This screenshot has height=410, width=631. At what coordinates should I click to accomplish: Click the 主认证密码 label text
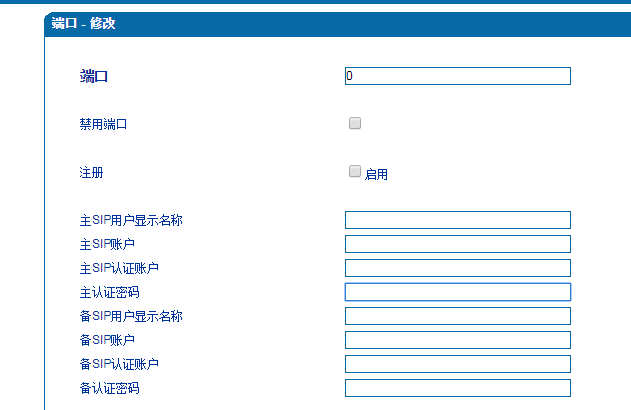pyautogui.click(x=109, y=292)
